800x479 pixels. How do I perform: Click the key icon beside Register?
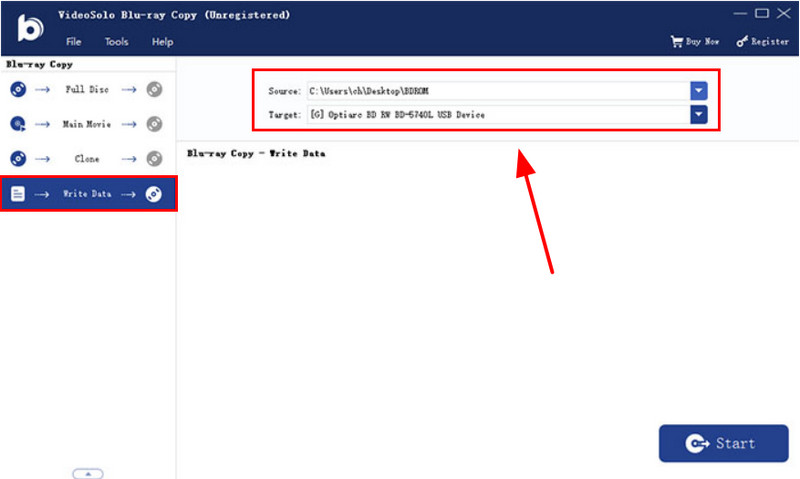(x=742, y=41)
